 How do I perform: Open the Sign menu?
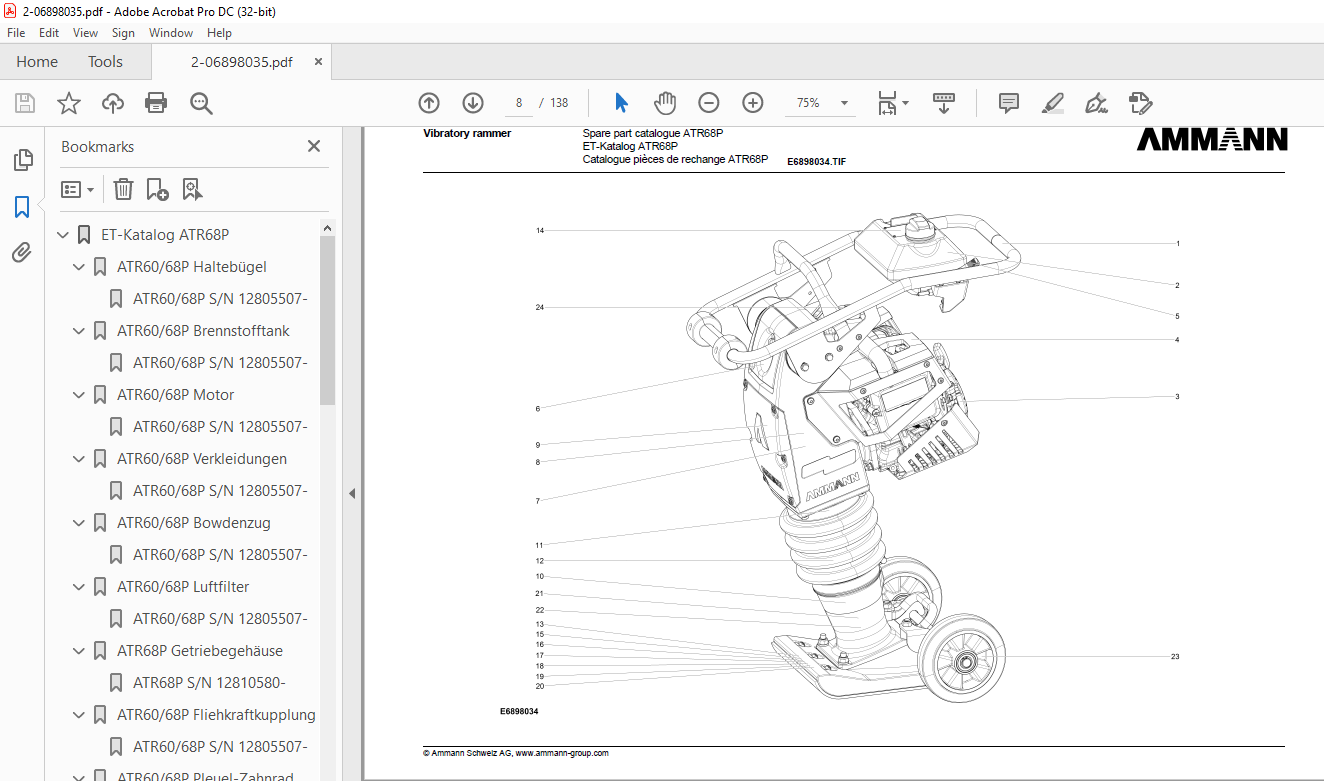(123, 33)
